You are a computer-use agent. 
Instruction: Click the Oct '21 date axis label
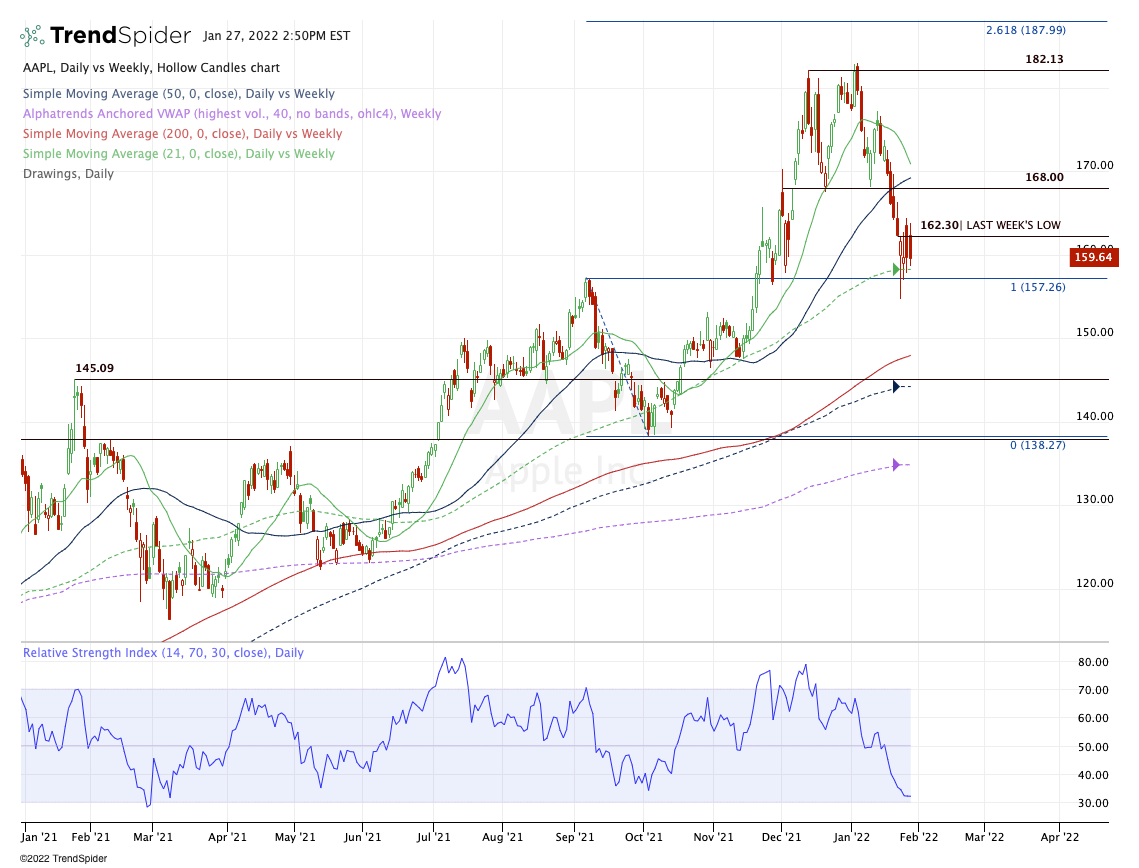[644, 837]
